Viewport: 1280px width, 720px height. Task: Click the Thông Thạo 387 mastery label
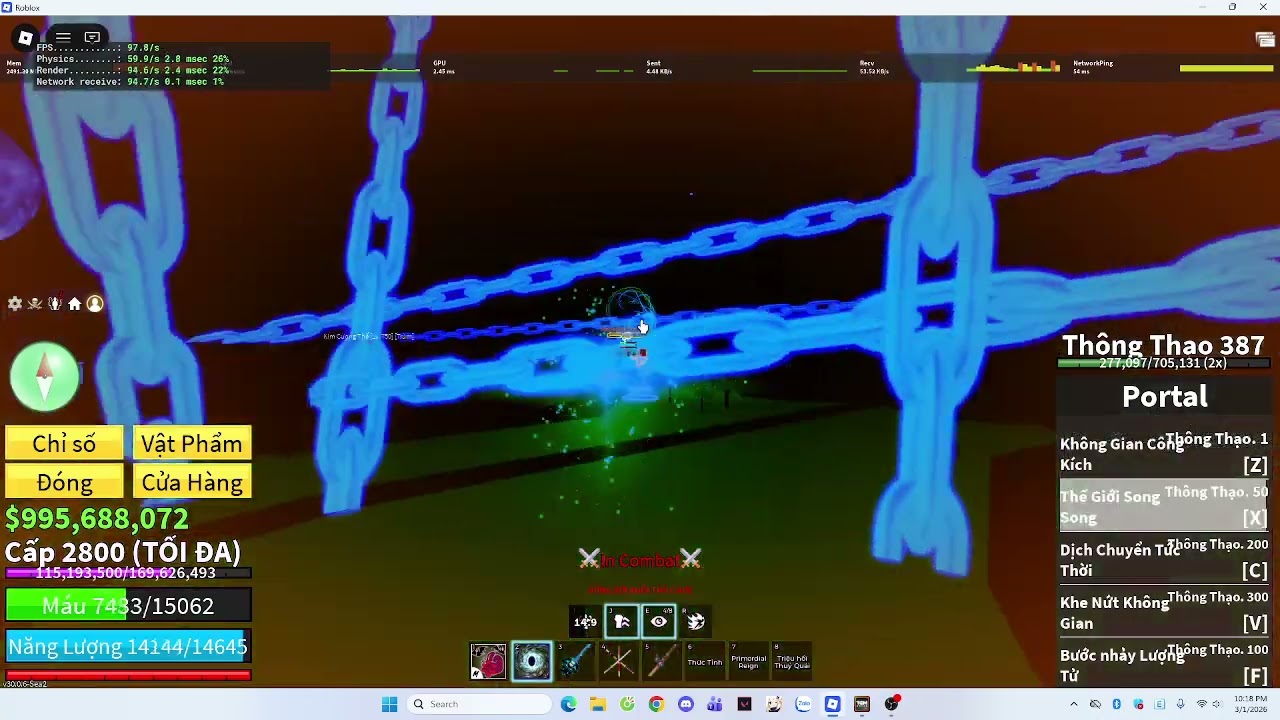(x=1163, y=345)
